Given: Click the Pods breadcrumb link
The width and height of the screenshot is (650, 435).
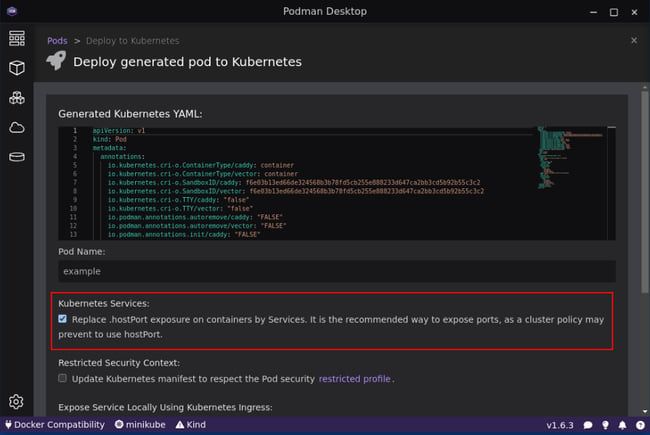Looking at the screenshot, I should 58,41.
